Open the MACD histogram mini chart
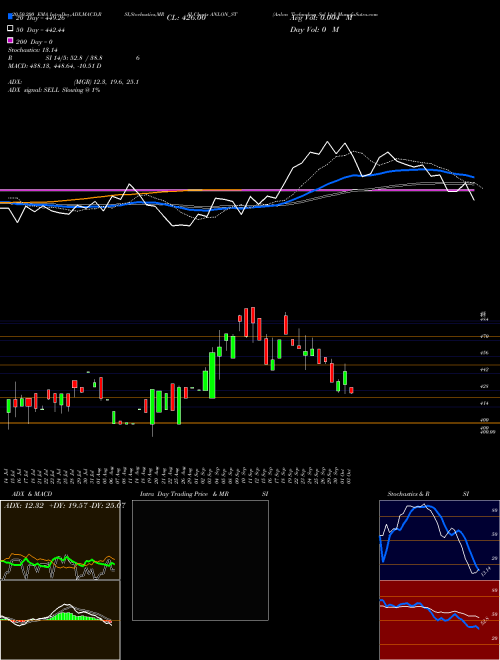 tap(60, 620)
